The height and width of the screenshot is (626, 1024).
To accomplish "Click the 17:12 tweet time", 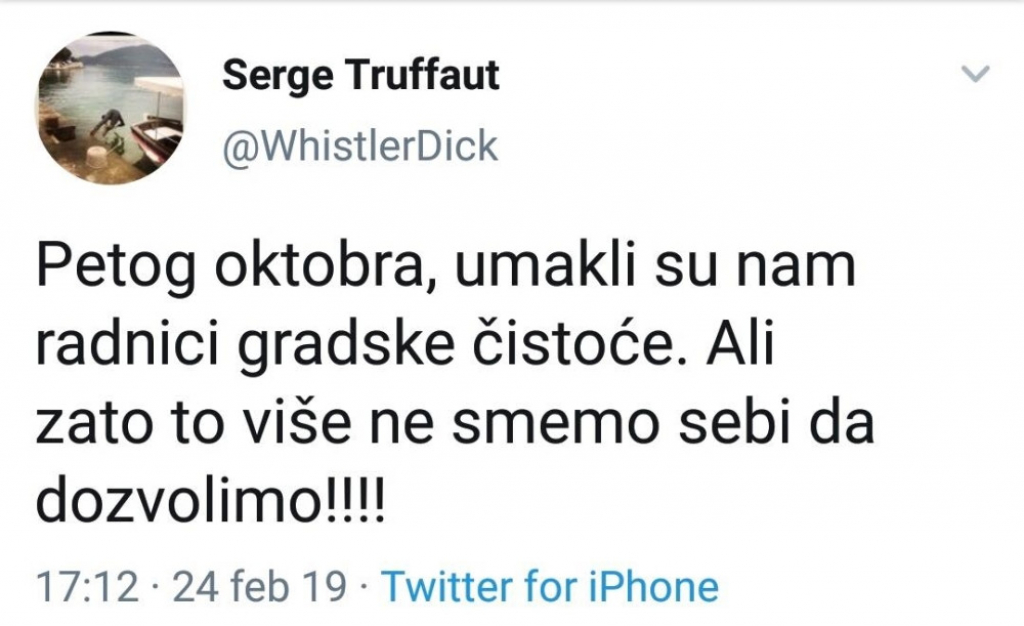I will (86, 586).
